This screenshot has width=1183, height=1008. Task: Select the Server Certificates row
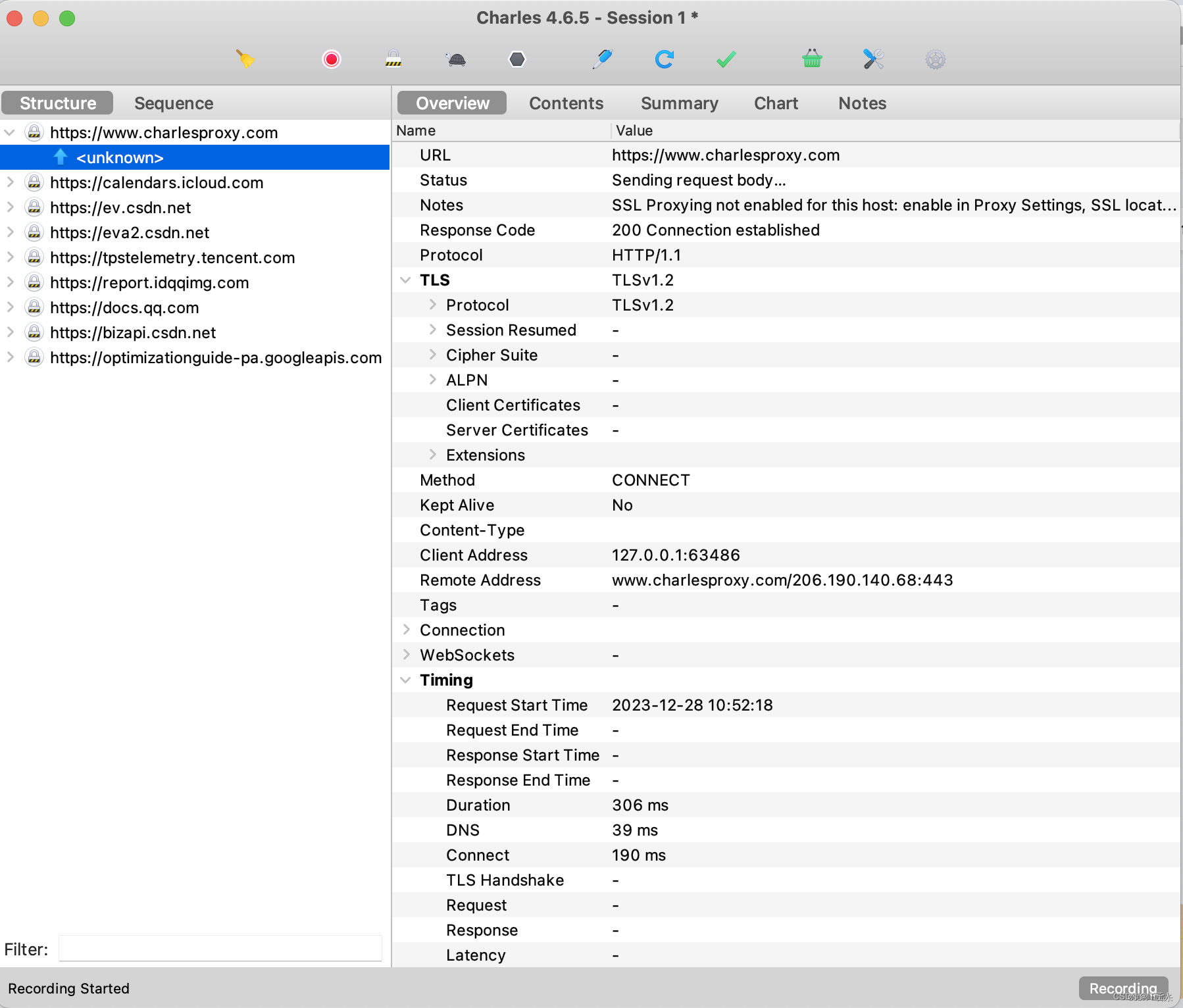pos(786,430)
